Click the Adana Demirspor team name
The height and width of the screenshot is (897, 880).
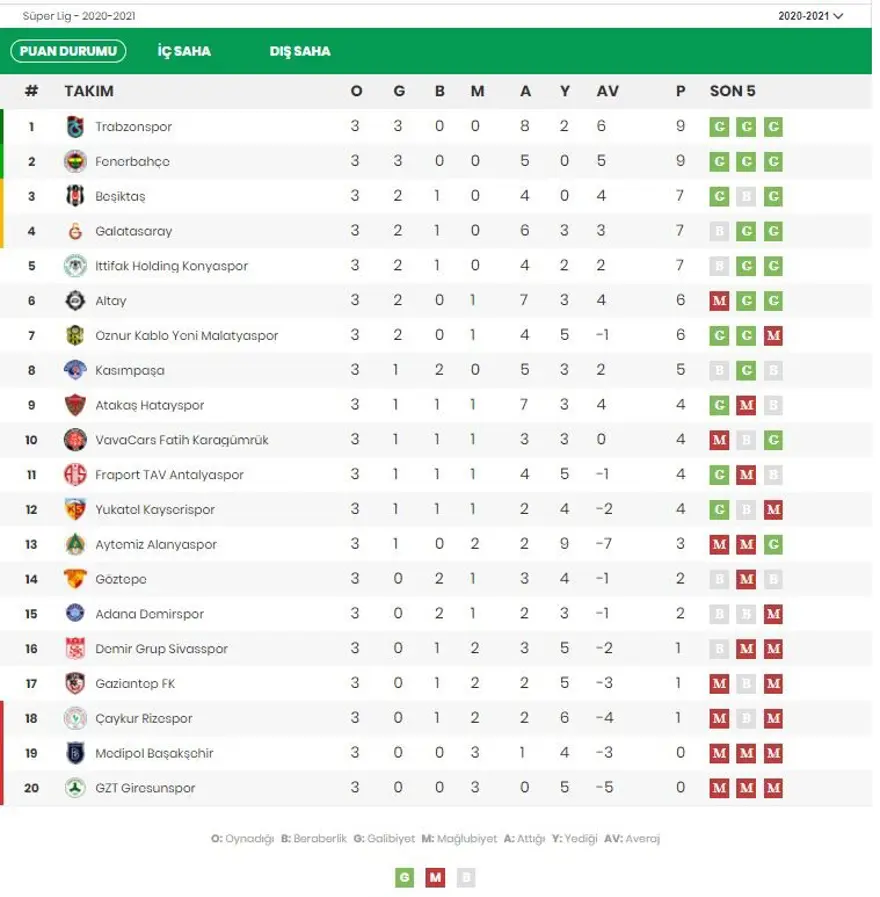pyautogui.click(x=149, y=614)
